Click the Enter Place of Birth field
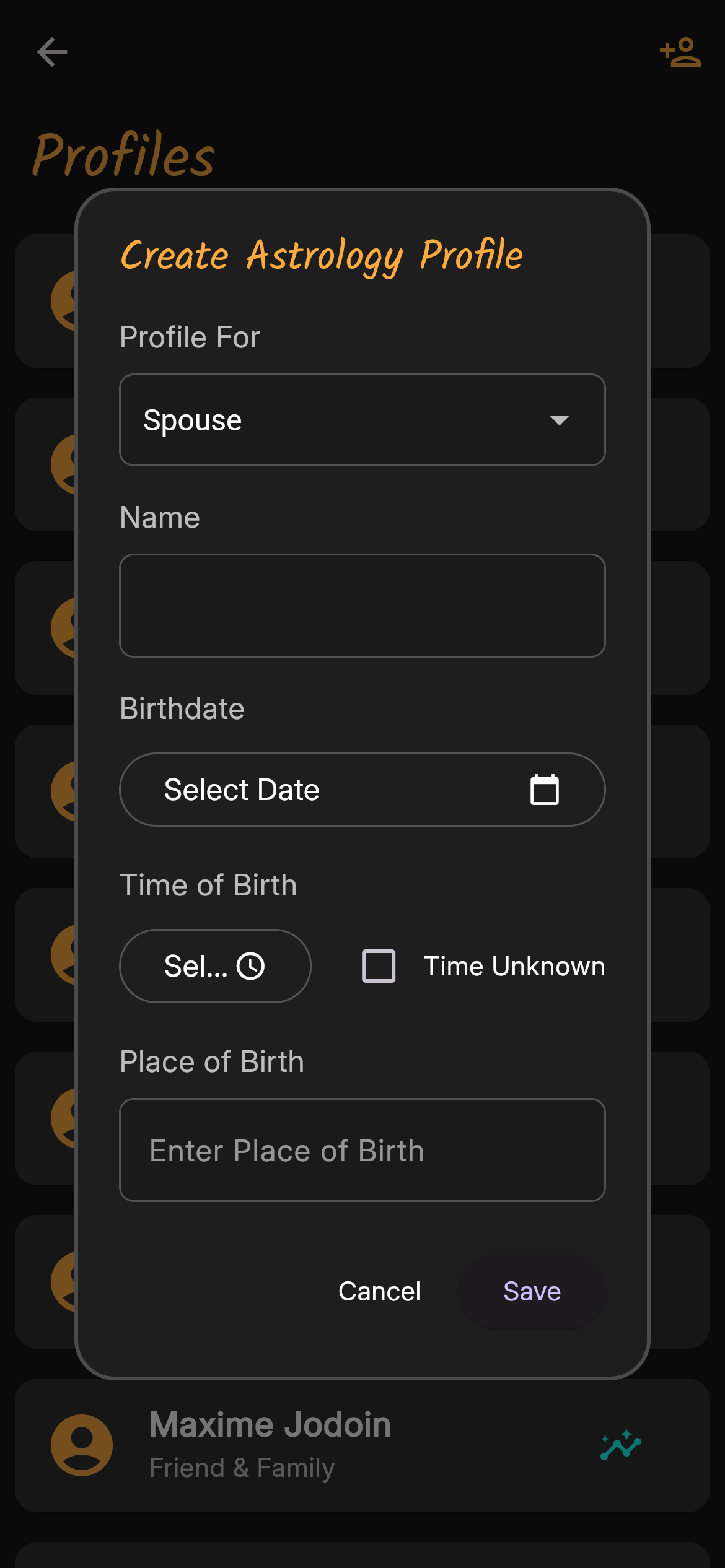 click(362, 1151)
